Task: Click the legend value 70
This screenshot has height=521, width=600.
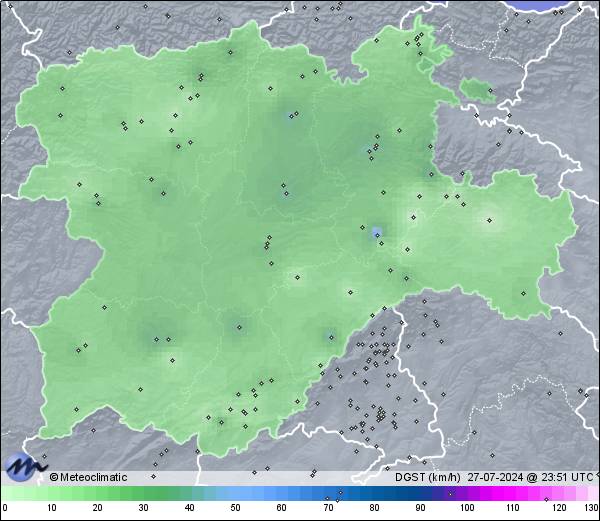Action: click(328, 508)
